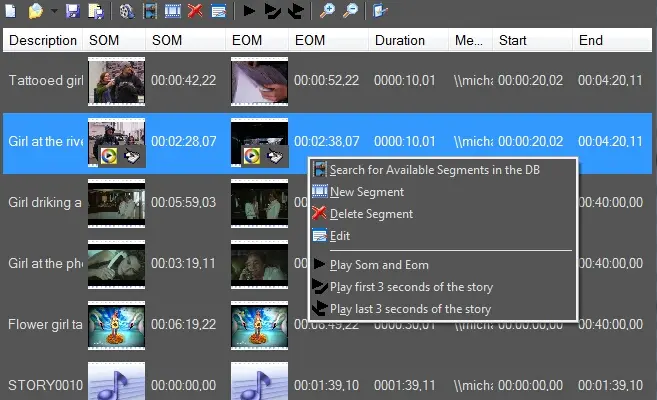Click the Duration column header

click(x=398, y=40)
